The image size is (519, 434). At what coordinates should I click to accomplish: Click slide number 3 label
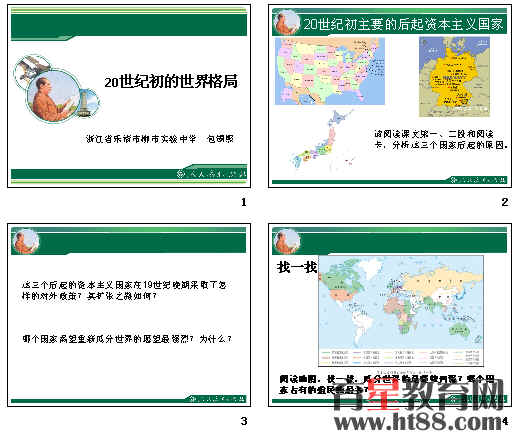tap(244, 421)
